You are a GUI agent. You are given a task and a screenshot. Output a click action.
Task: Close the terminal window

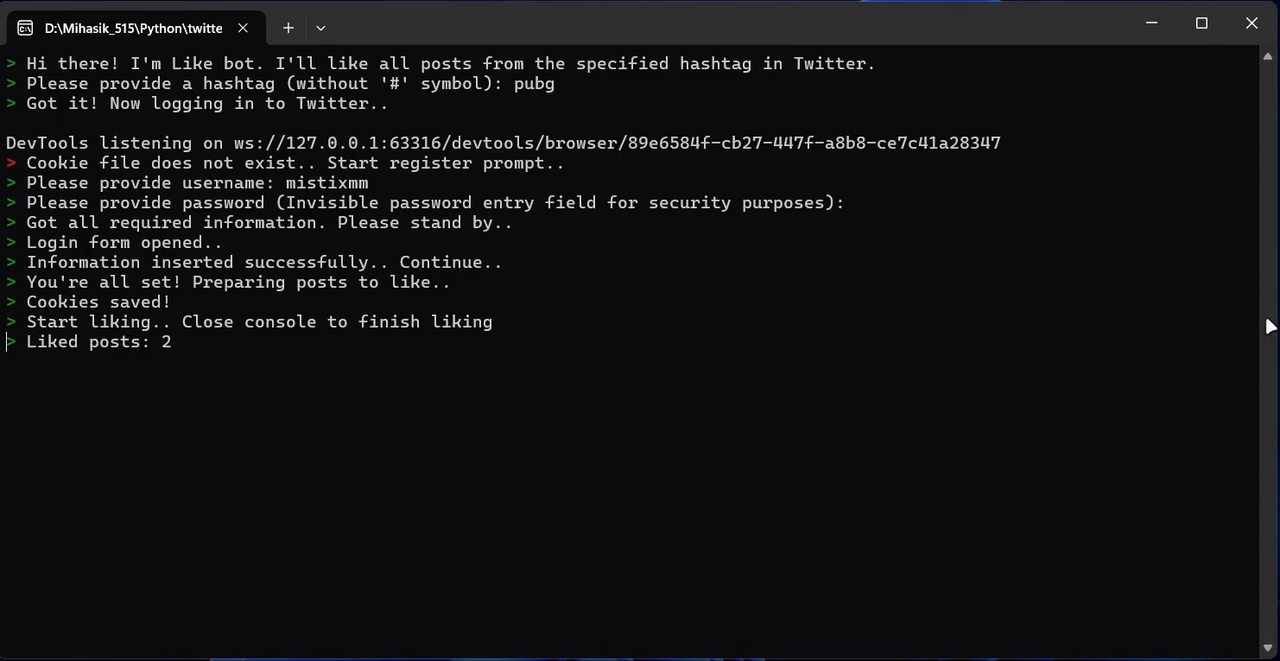point(1252,23)
